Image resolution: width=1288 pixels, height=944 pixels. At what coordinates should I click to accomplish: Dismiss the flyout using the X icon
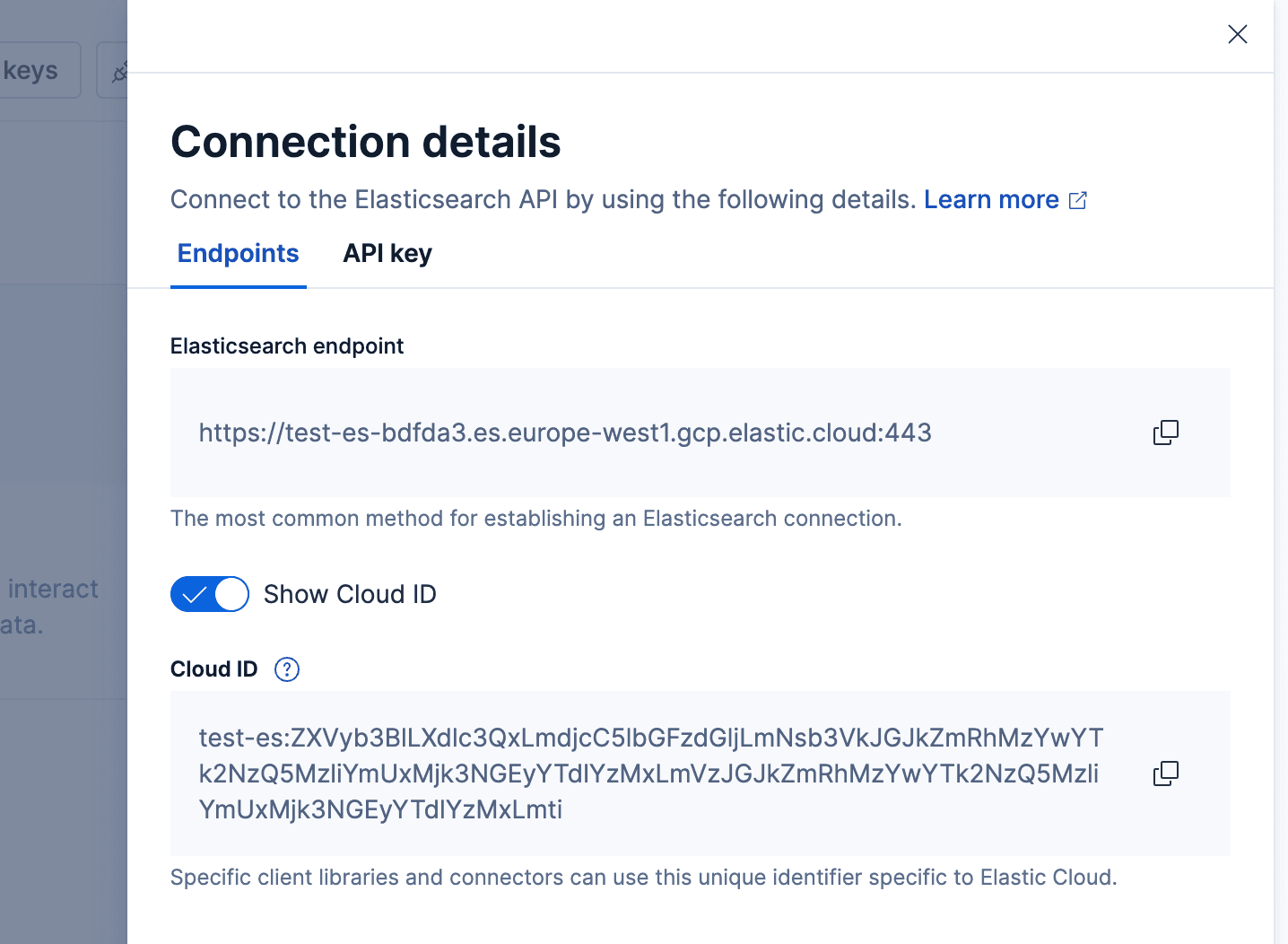click(x=1237, y=34)
